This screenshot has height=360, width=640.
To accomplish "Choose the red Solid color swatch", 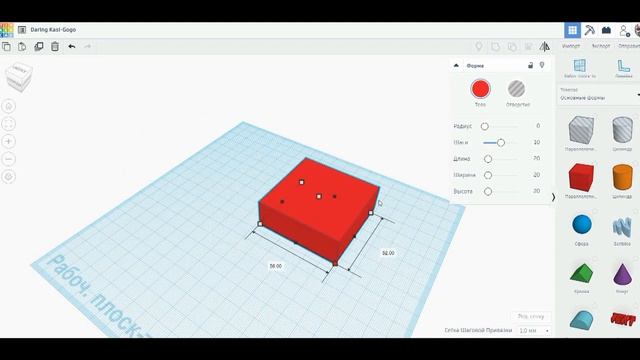I will pos(480,89).
